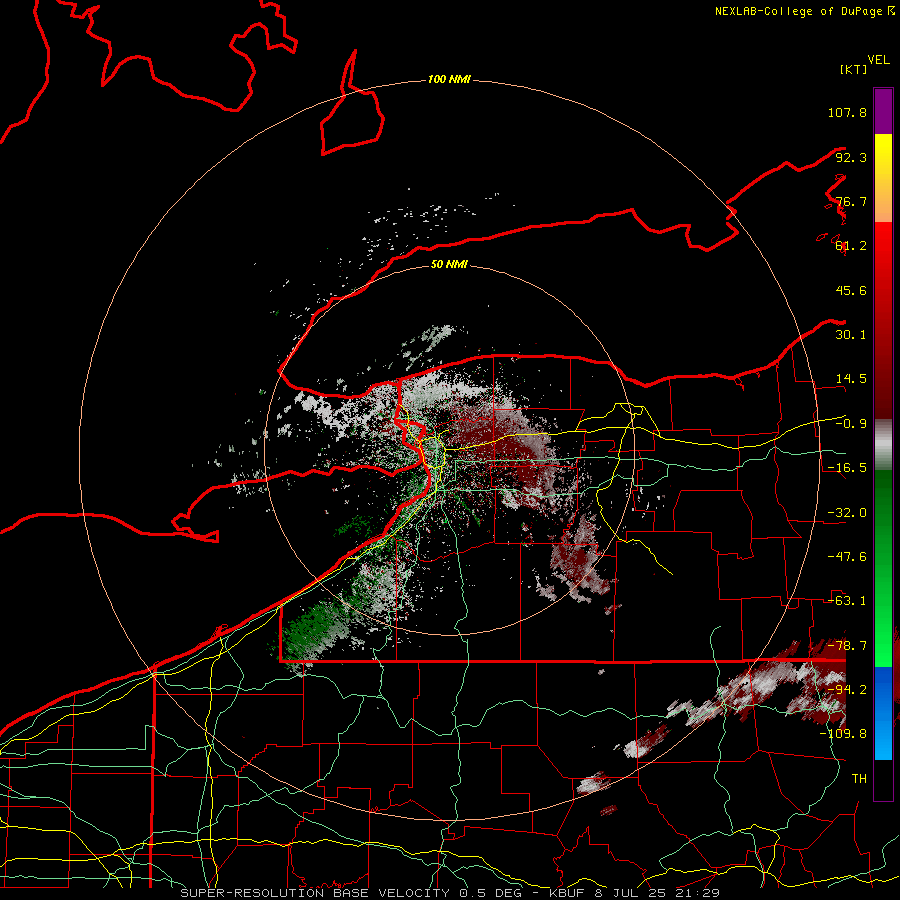Image resolution: width=900 pixels, height=900 pixels.
Task: Click the purple segment of the velocity color bar
Action: click(883, 111)
